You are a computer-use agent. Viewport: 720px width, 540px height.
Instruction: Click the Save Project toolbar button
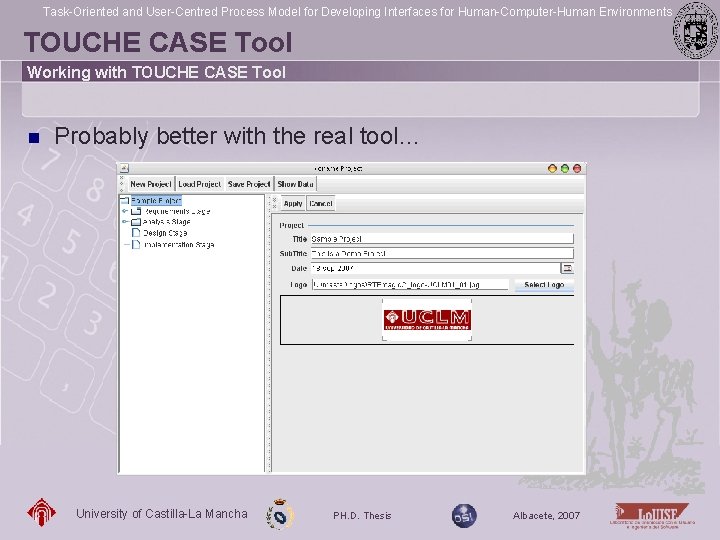[249, 184]
